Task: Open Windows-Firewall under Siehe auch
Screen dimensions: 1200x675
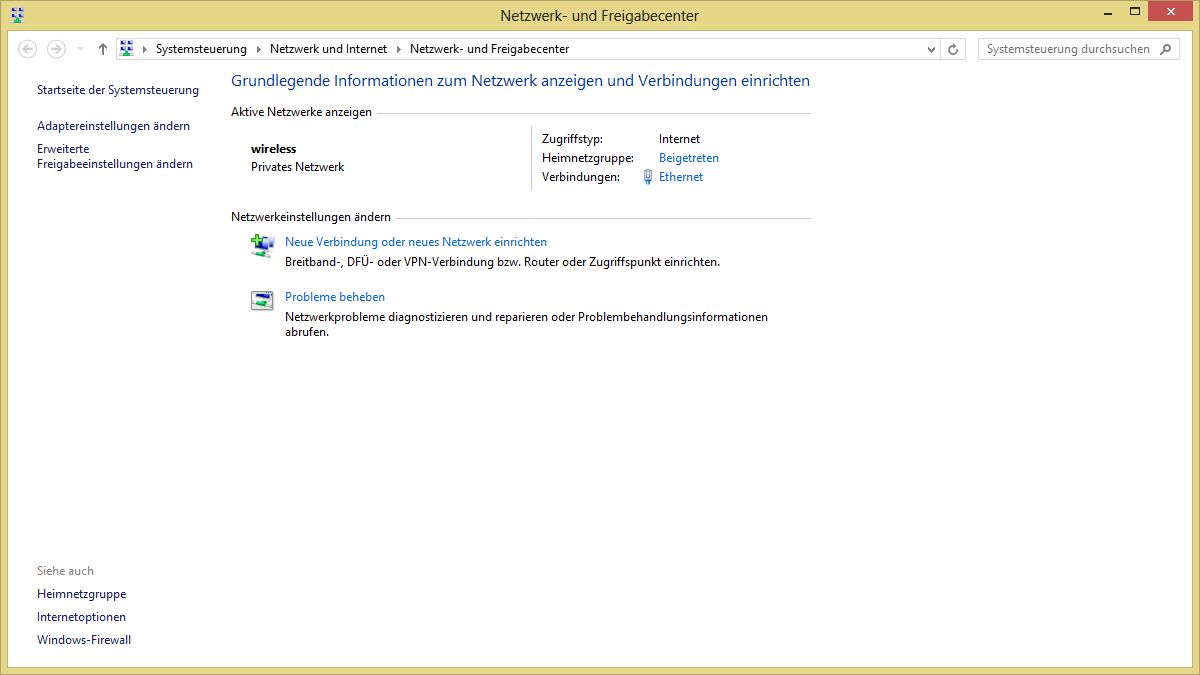Action: pyautogui.click(x=84, y=640)
